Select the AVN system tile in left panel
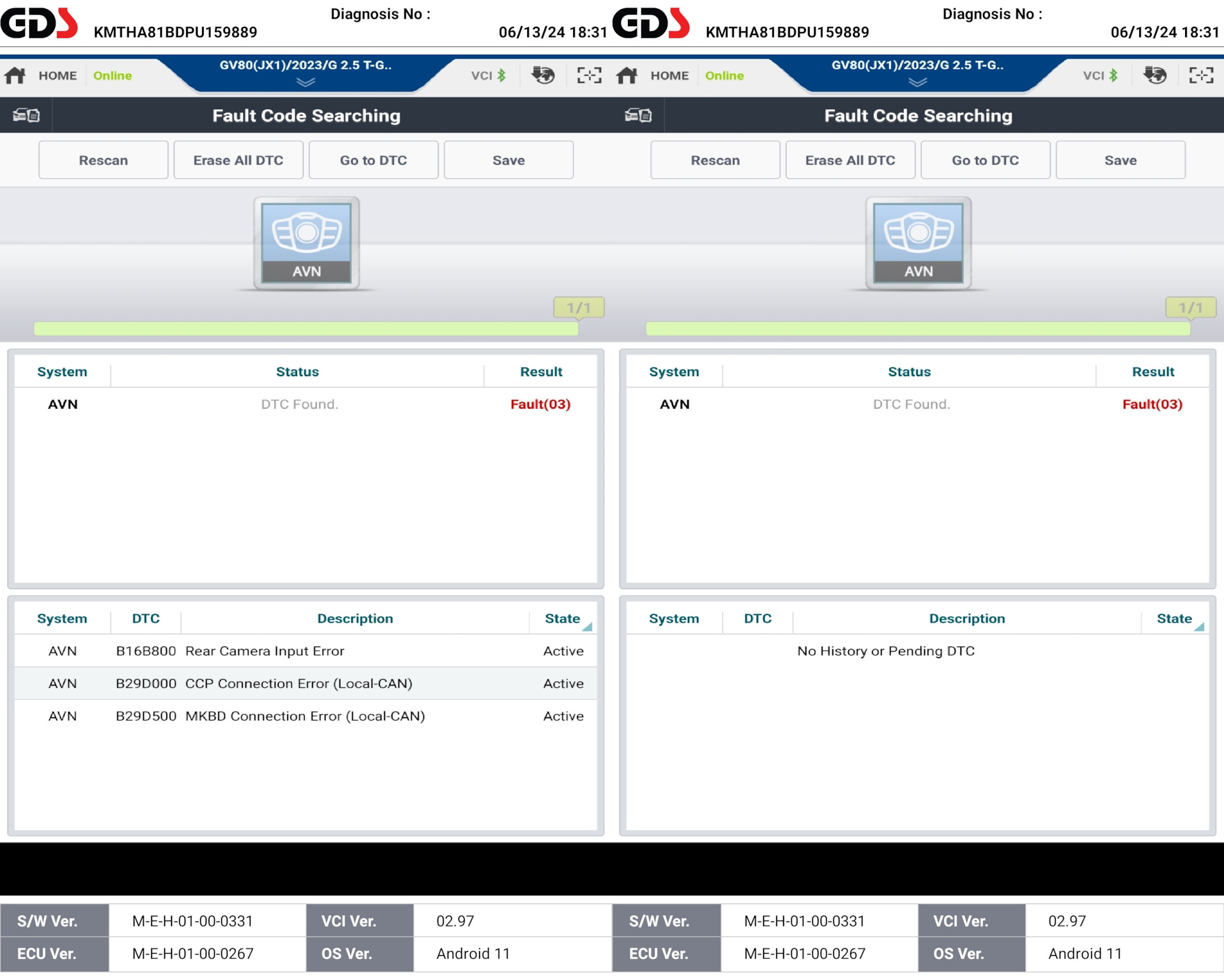Screen dimensions: 1224x980 [x=307, y=243]
